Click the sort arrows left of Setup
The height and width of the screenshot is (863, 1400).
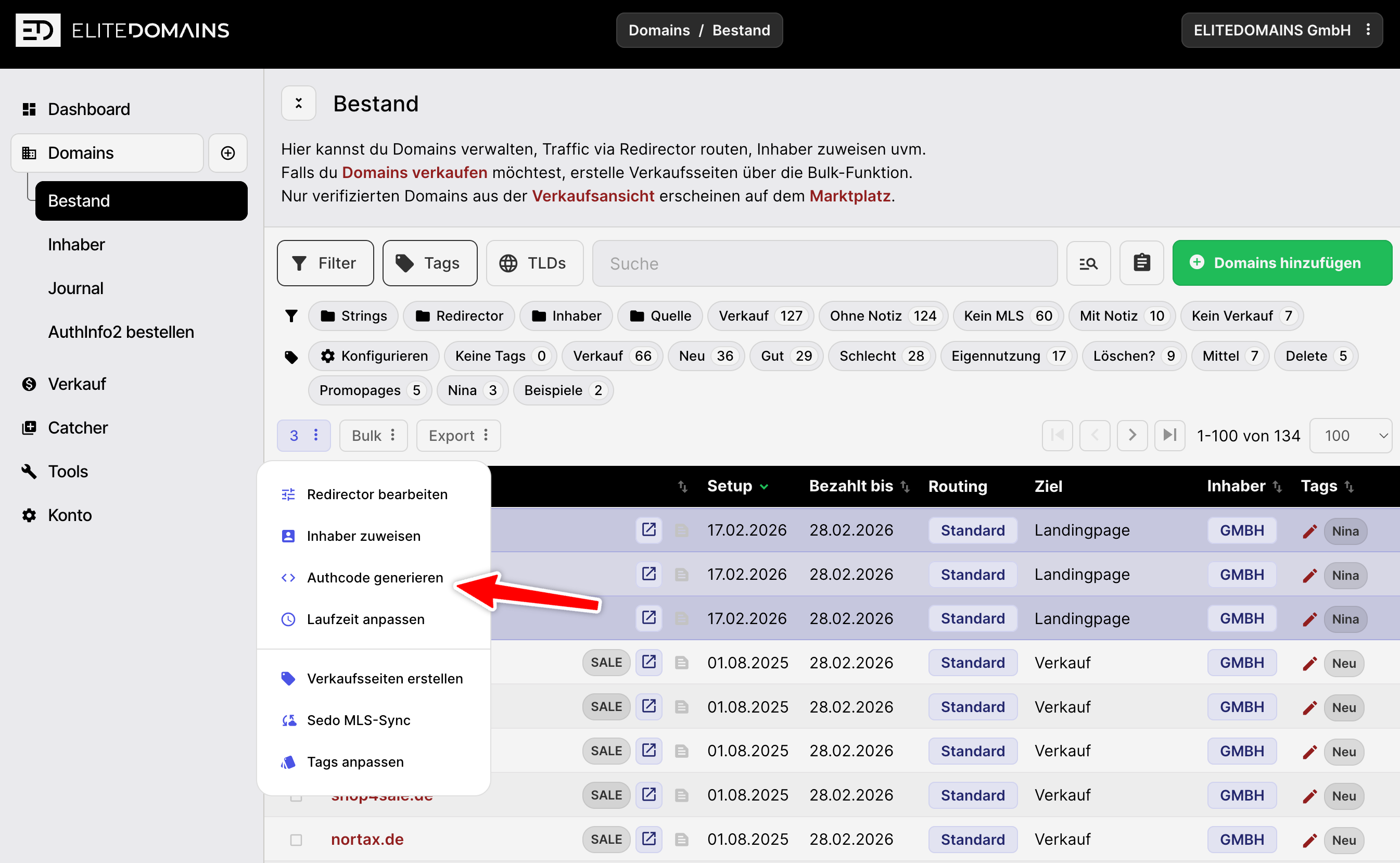pos(683,486)
